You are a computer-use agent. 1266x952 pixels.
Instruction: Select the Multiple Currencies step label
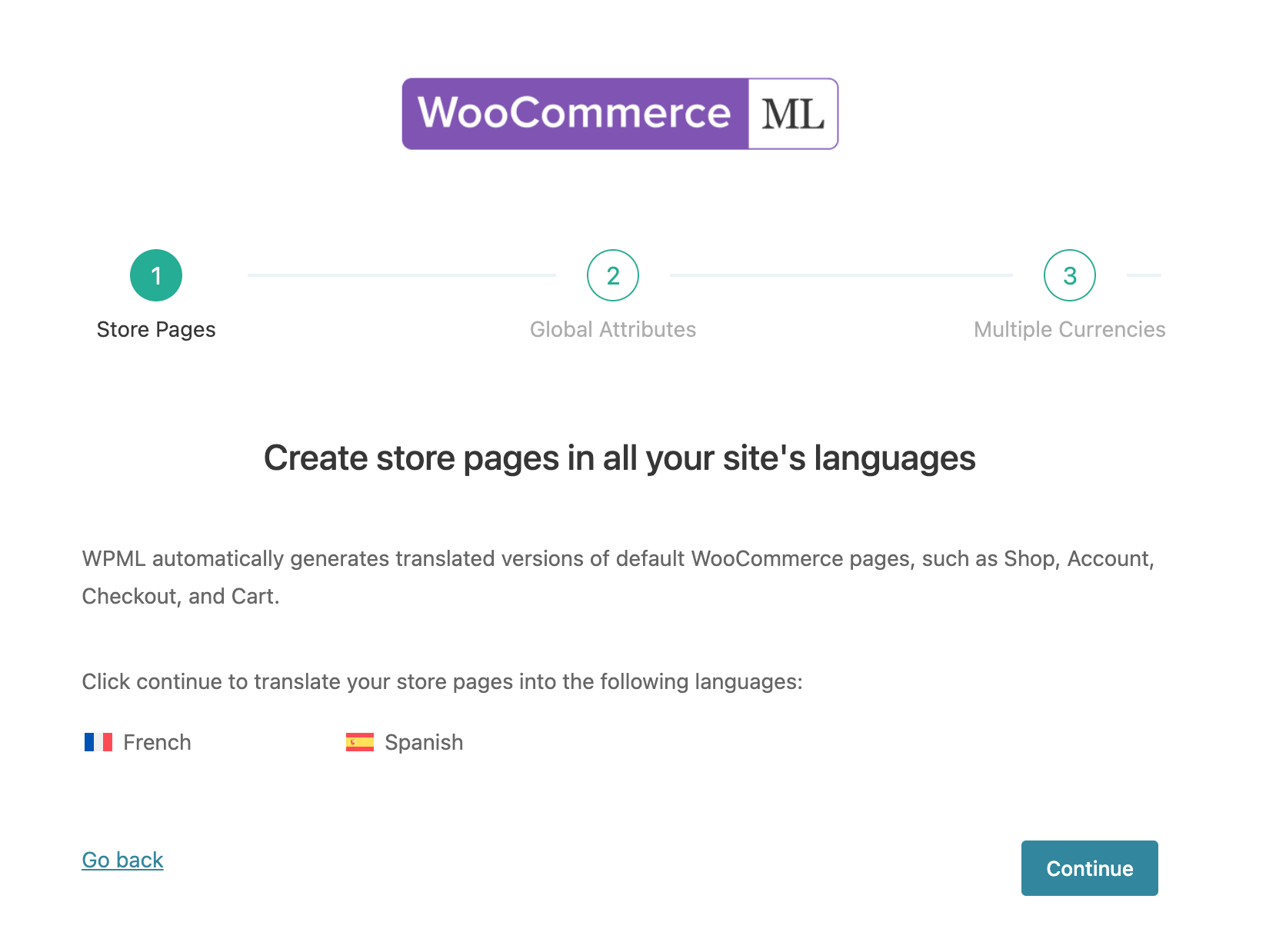point(1070,329)
